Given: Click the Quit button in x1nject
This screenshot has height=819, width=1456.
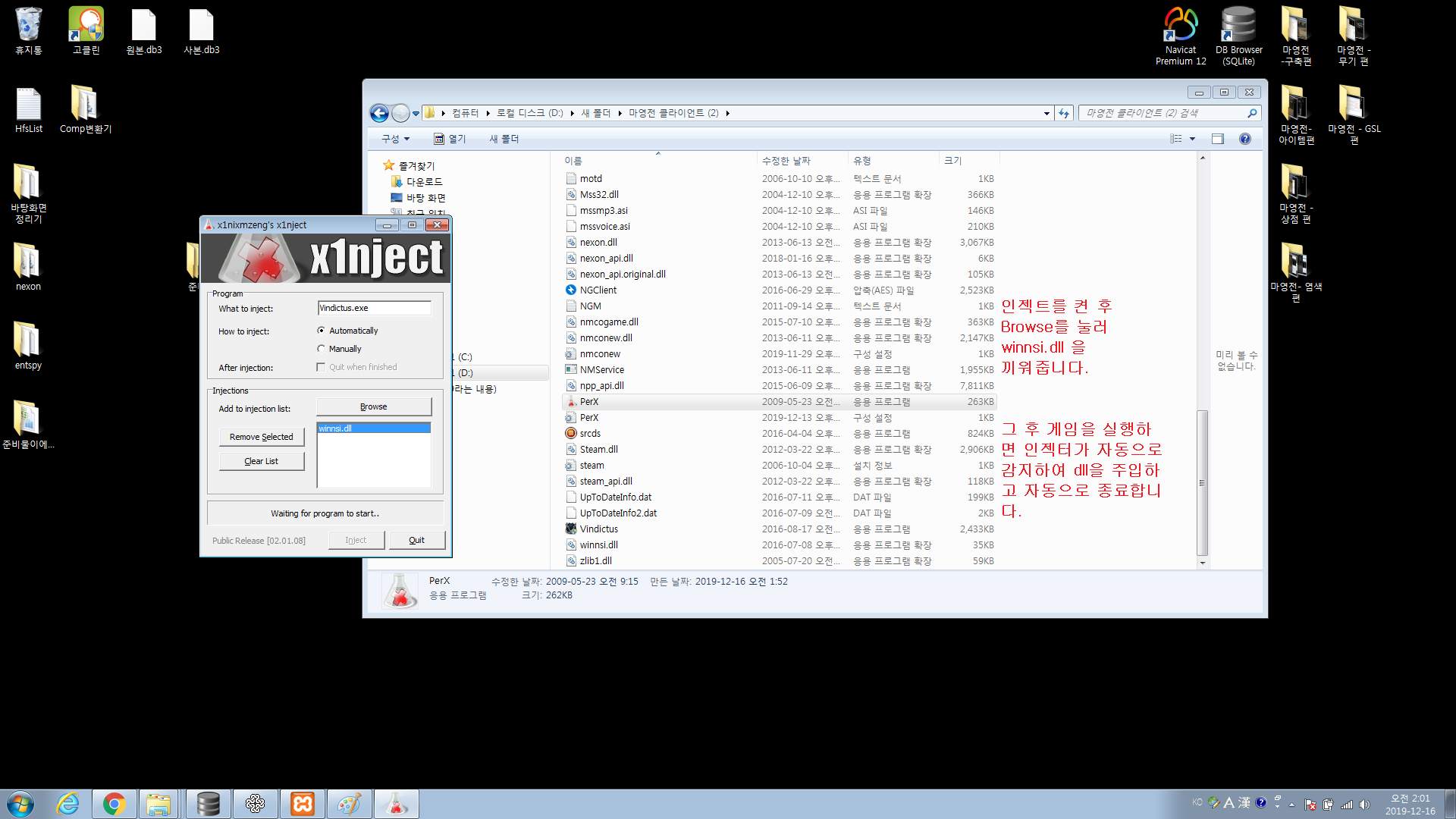Looking at the screenshot, I should tap(416, 540).
